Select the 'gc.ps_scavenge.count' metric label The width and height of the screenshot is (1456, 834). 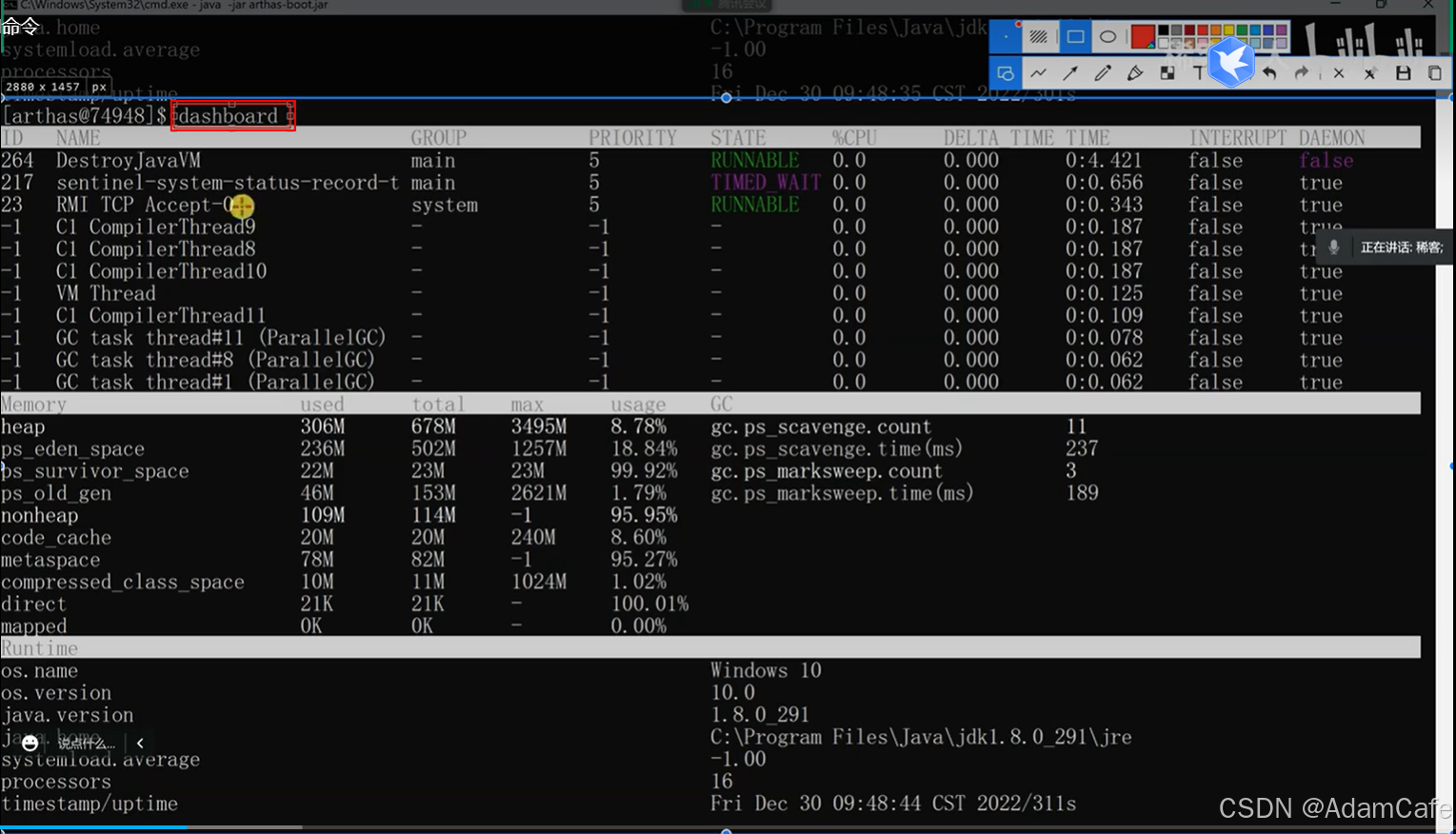pyautogui.click(x=821, y=427)
